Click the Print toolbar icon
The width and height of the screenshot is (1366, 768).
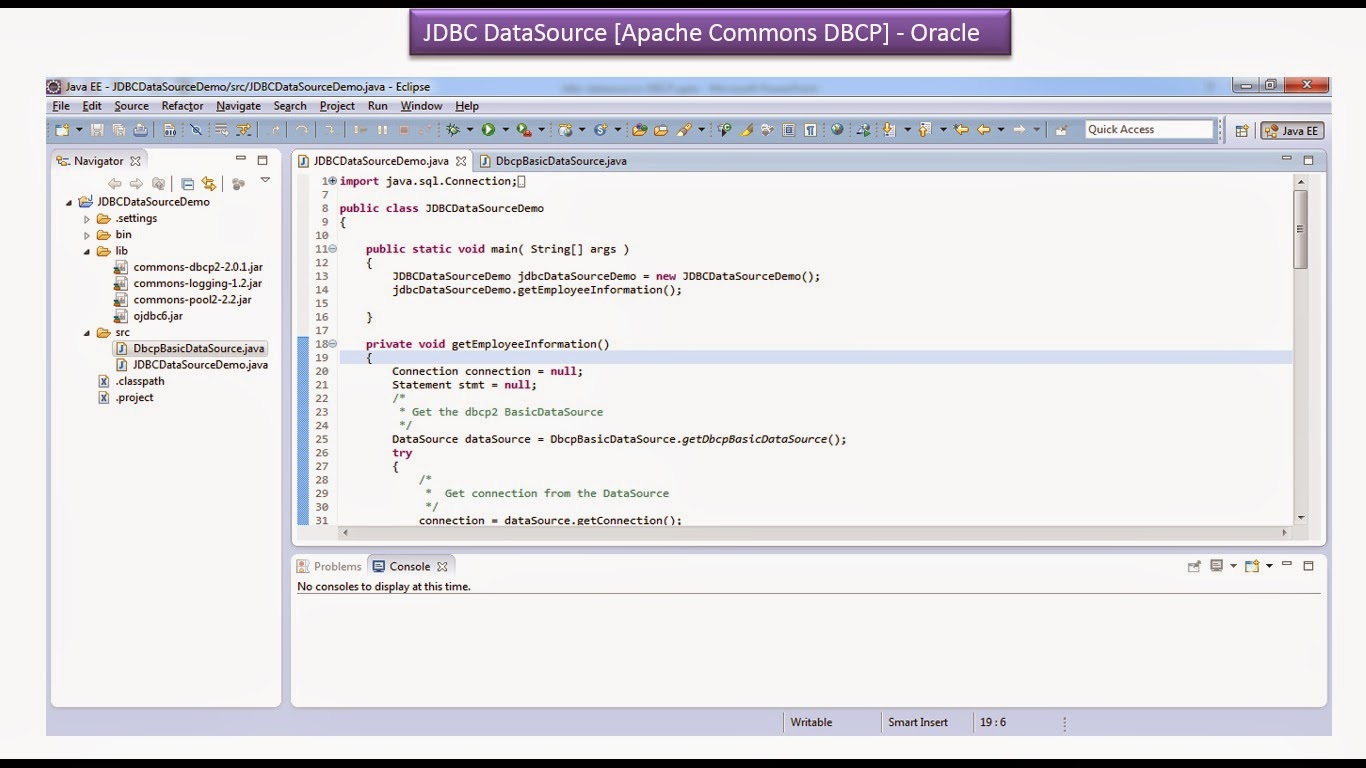[x=141, y=129]
